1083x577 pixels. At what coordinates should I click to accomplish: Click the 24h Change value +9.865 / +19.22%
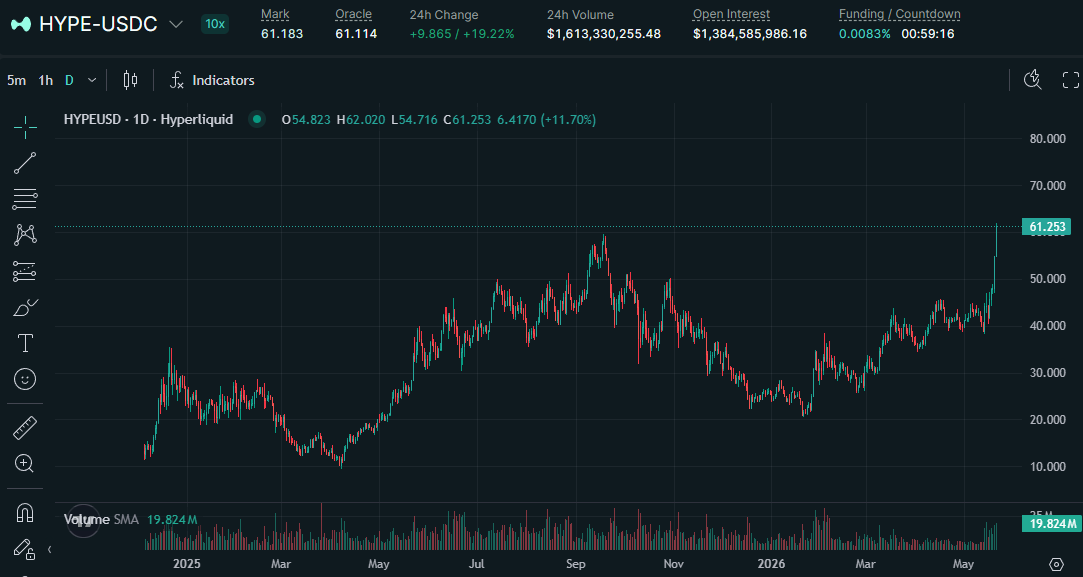tap(462, 34)
